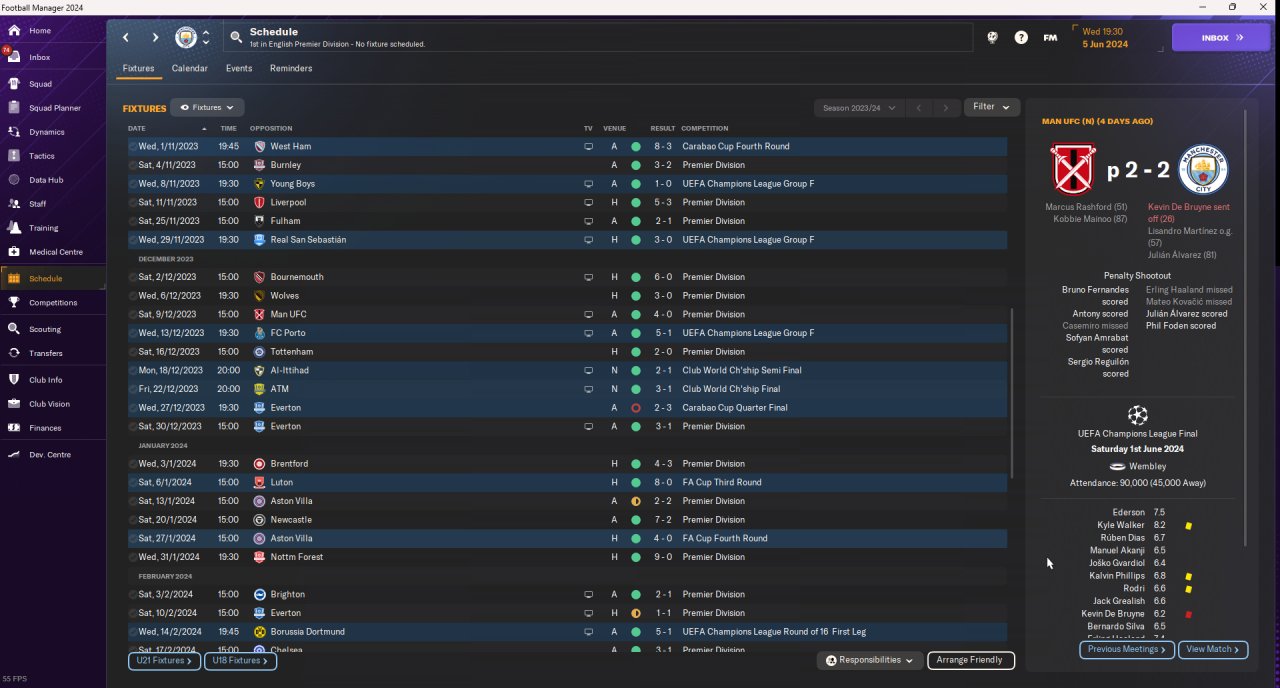
Task: Navigate forward with the right arrow
Action: tap(155, 38)
